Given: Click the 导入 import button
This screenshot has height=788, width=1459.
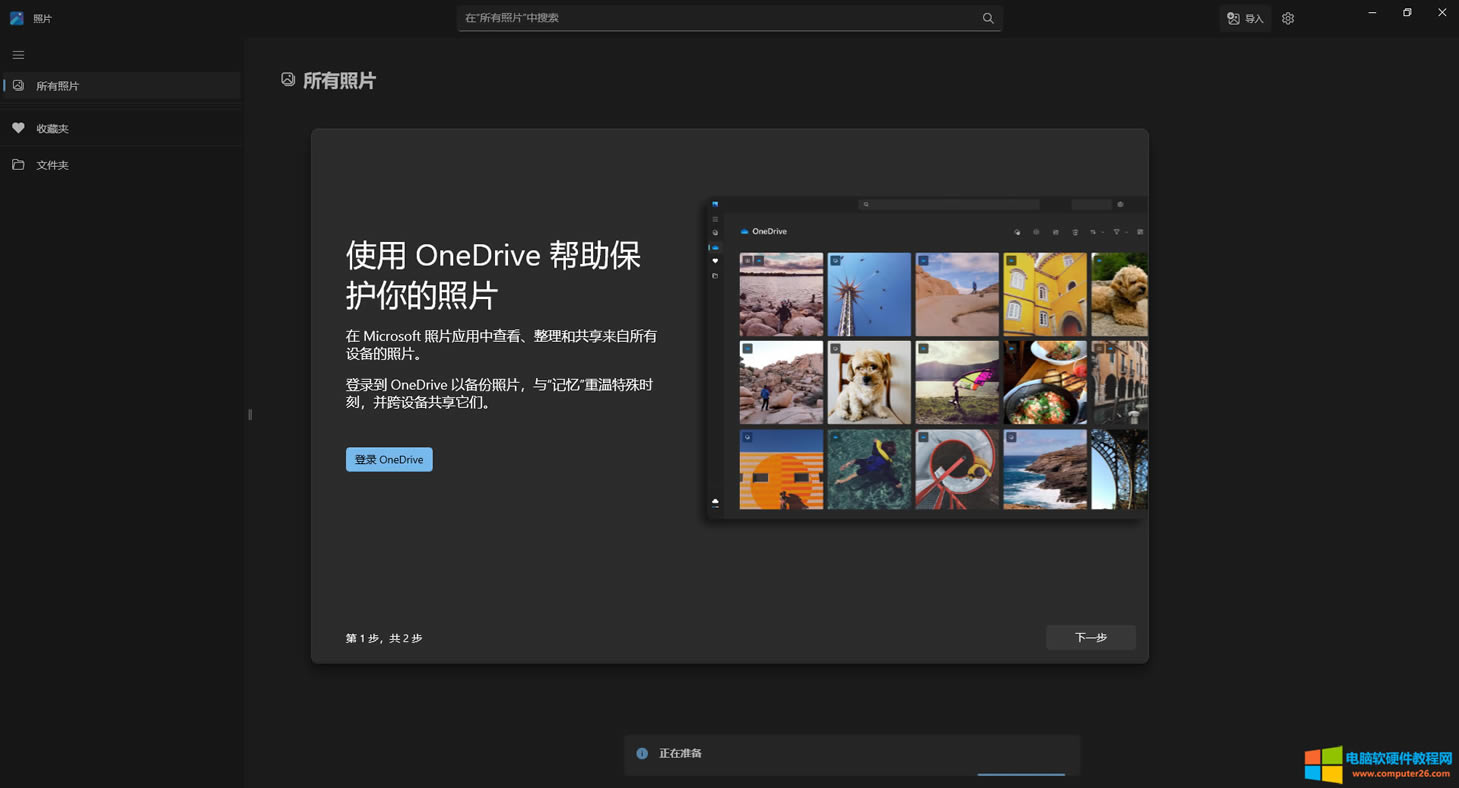Looking at the screenshot, I should (x=1245, y=18).
